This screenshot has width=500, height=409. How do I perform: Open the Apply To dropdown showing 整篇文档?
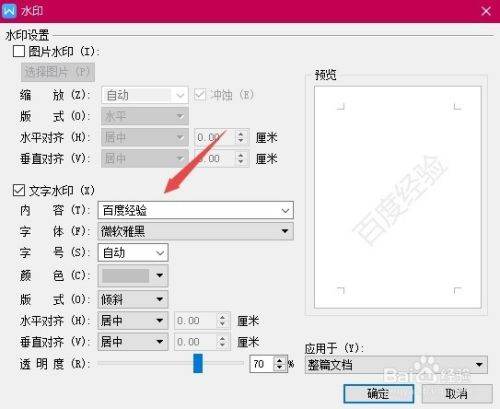[396, 365]
